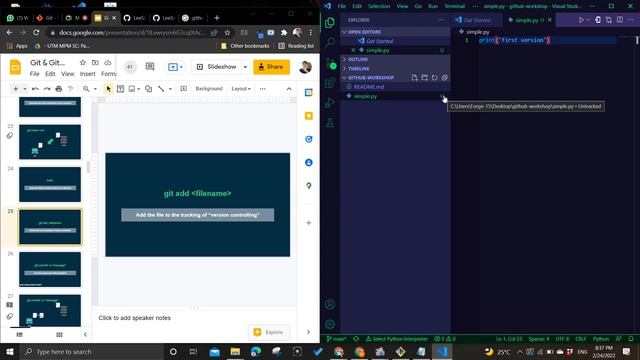Screen dimensions: 640x360
Task: Click the Explore button in Slides
Action: (x=269, y=332)
